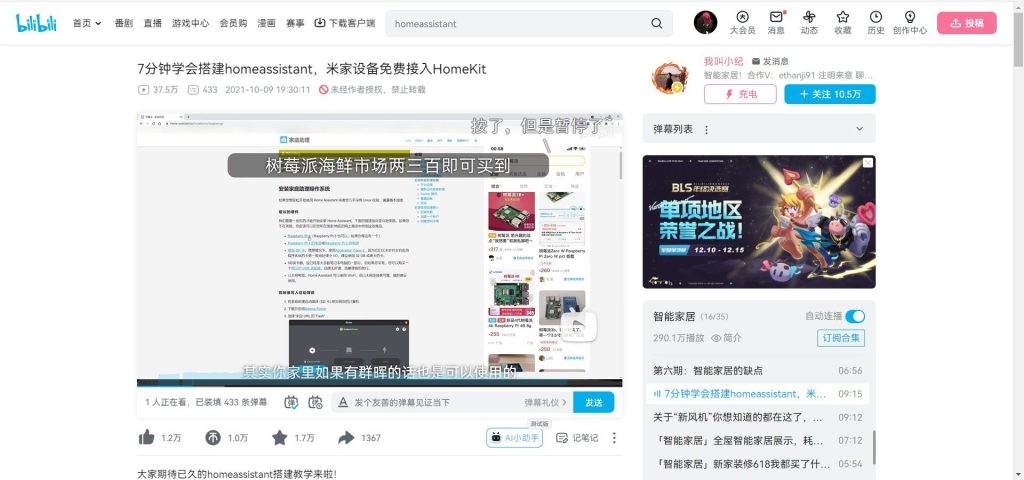Open AI小助手 button

(x=515, y=438)
